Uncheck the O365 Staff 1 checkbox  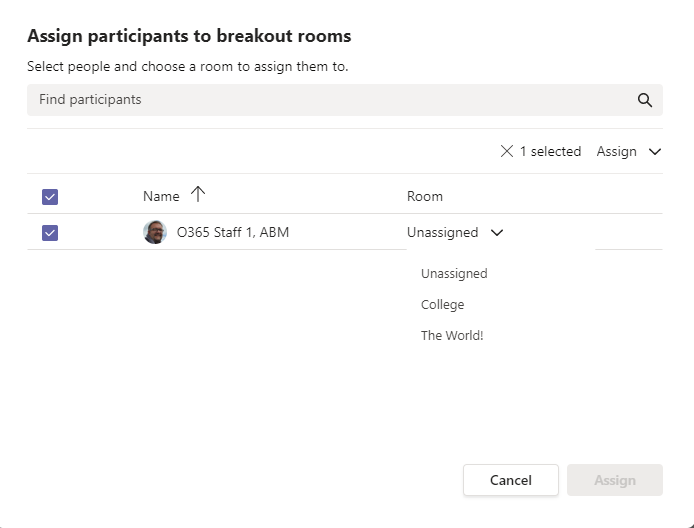tap(50, 233)
